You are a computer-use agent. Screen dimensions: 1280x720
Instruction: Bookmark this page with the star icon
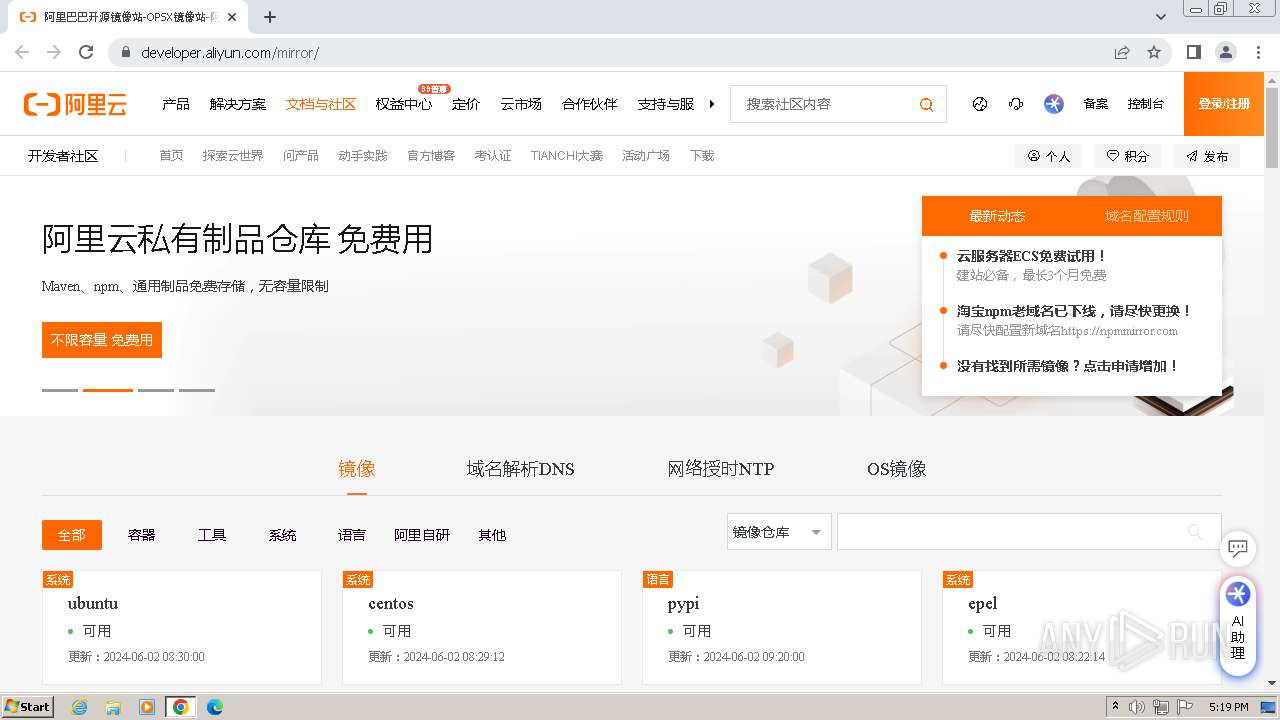1154,52
